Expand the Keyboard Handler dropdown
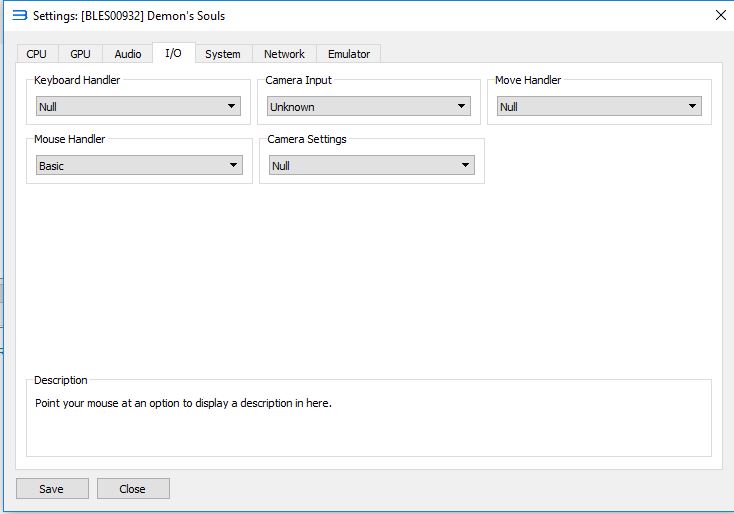Viewport: 734px width, 514px height. (138, 106)
